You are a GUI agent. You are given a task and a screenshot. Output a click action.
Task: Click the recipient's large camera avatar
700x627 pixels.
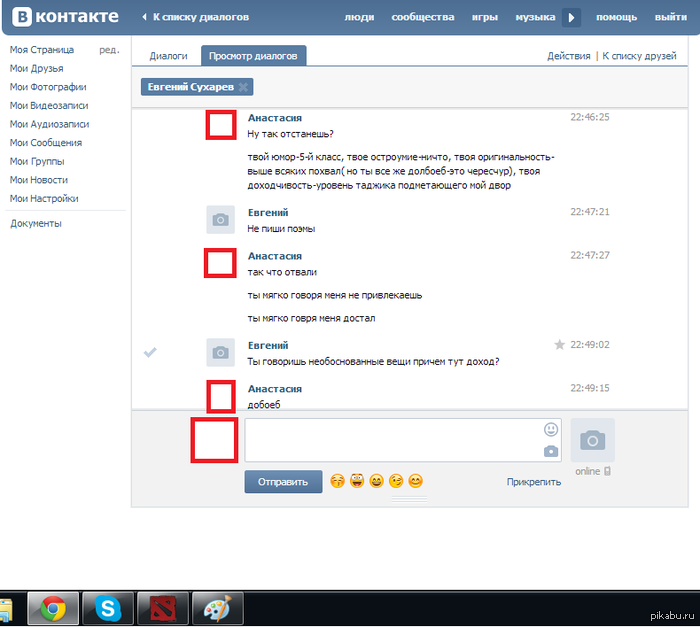click(x=593, y=440)
